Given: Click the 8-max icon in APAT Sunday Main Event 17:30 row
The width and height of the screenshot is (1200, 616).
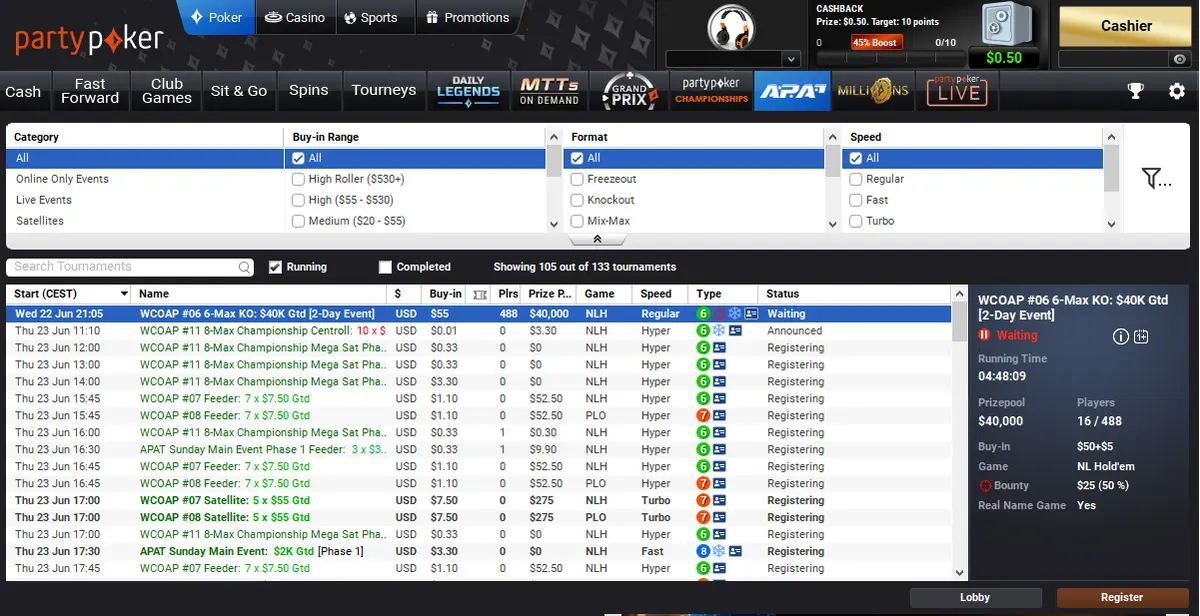Looking at the screenshot, I should (703, 551).
